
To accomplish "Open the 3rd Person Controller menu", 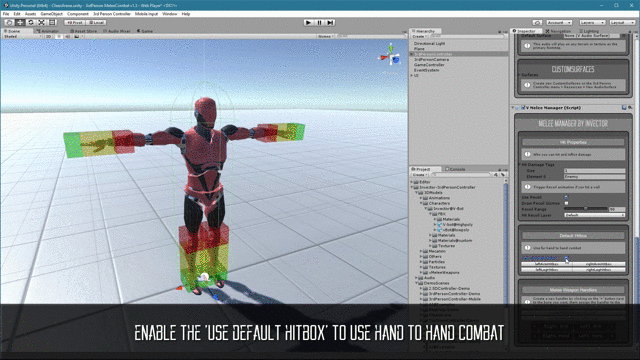I will [x=111, y=14].
